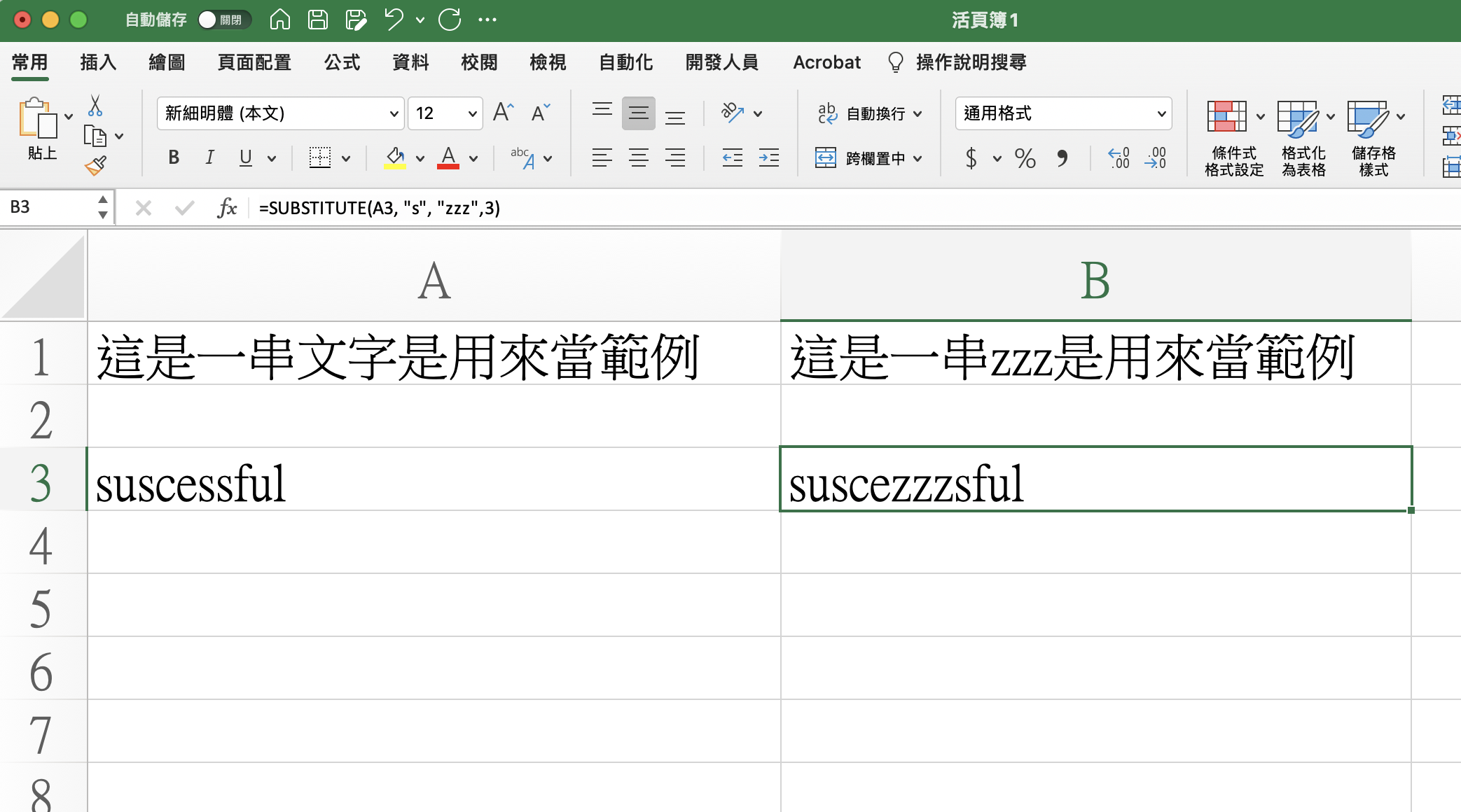This screenshot has width=1461, height=812.
Task: Open the Insert (插入) ribbon tab
Action: [x=98, y=62]
